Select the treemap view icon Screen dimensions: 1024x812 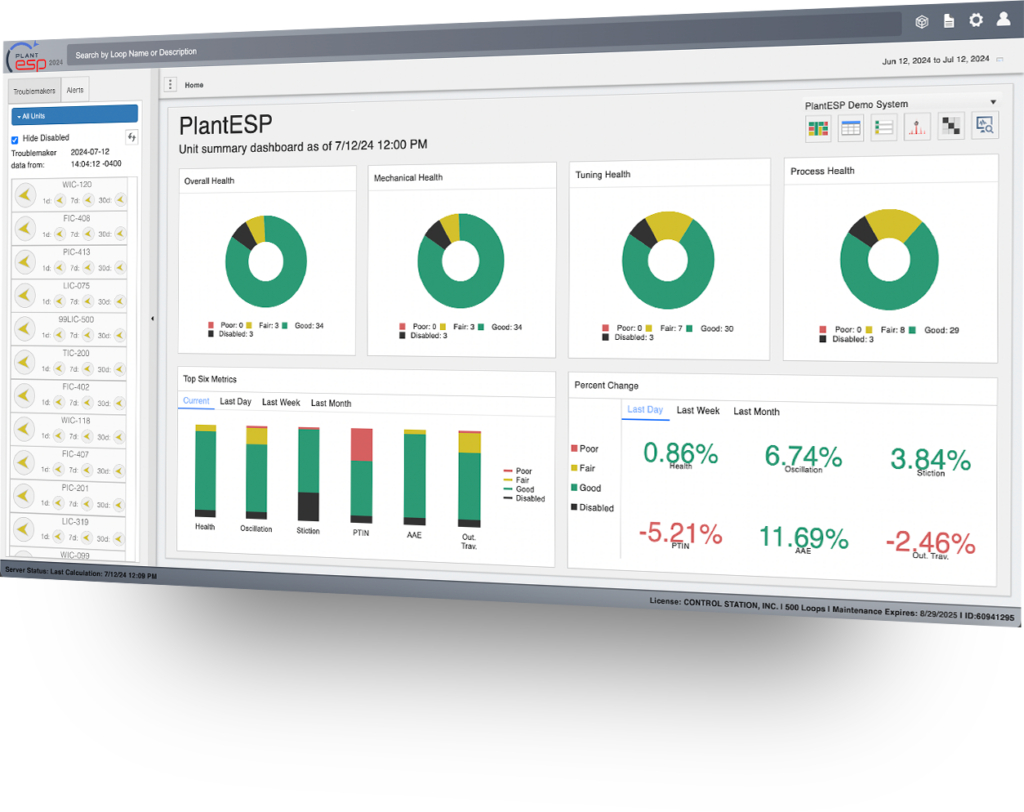[x=818, y=128]
